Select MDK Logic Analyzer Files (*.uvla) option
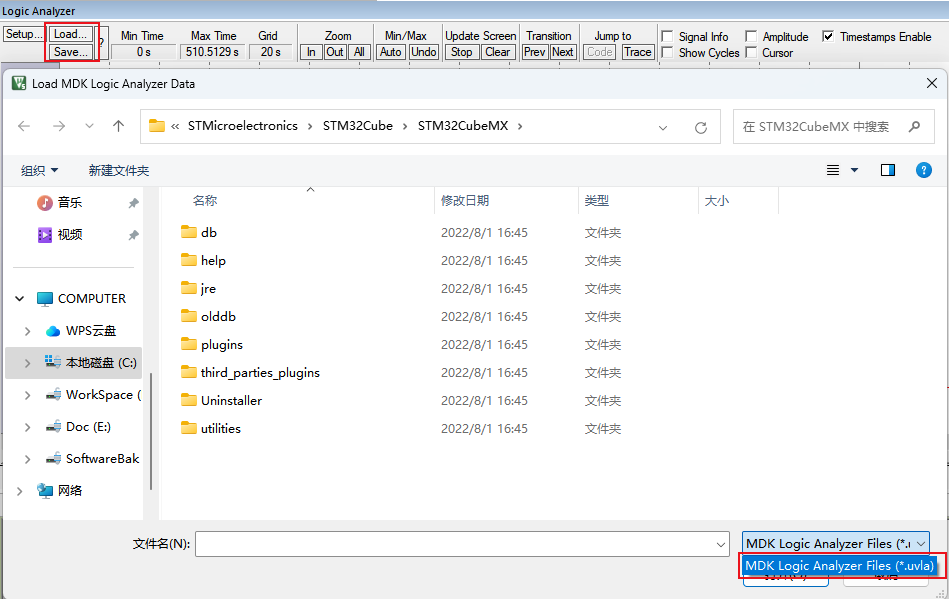The width and height of the screenshot is (949, 599). pos(839,566)
